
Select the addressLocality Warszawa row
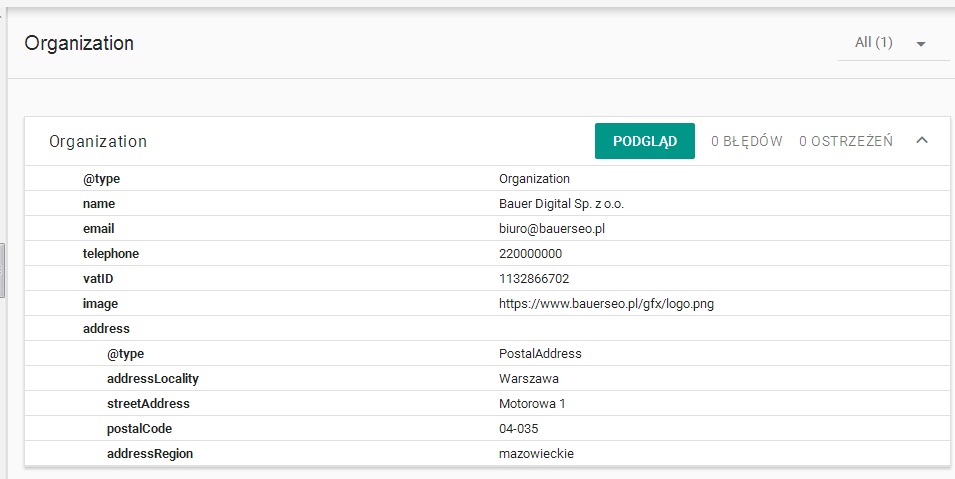click(487, 378)
